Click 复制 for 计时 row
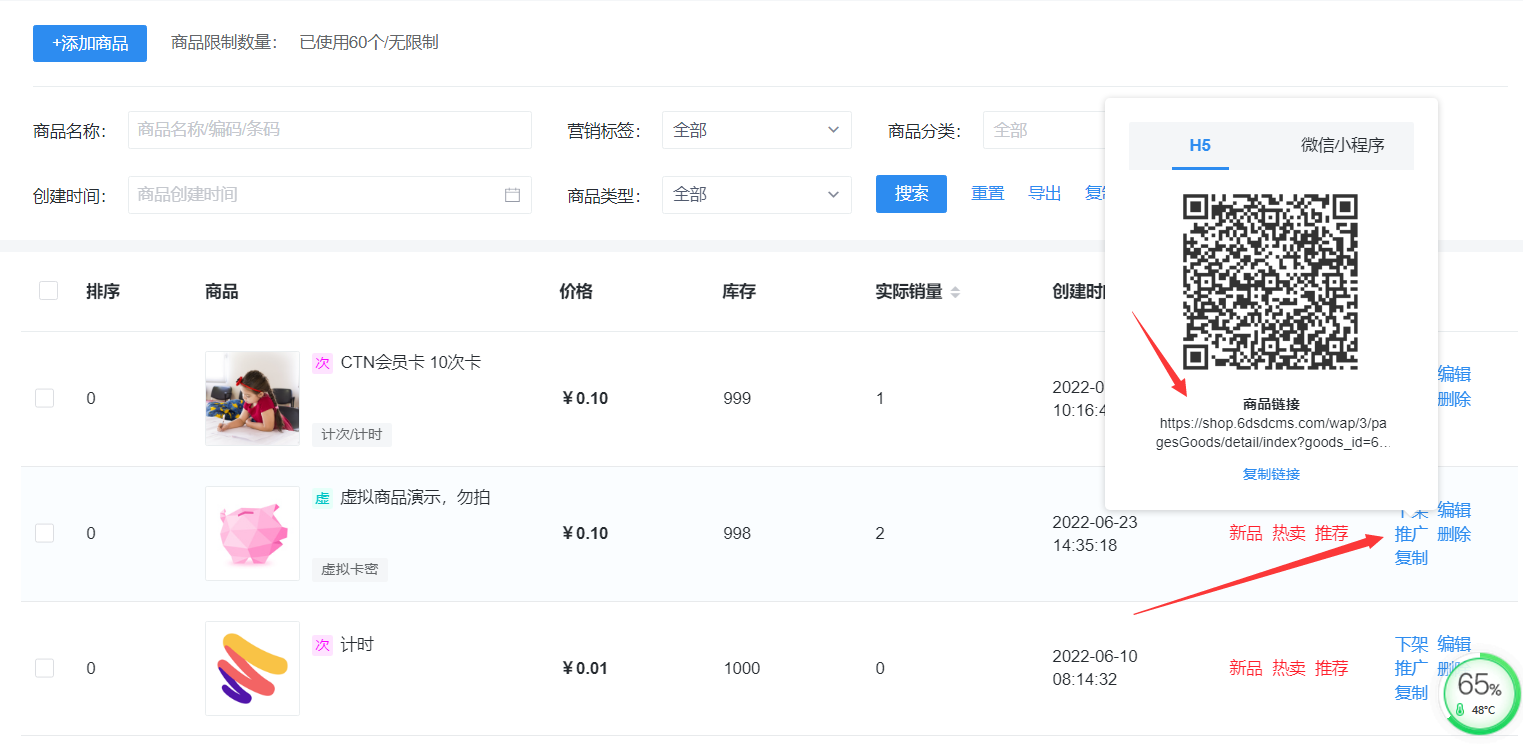 point(1411,692)
